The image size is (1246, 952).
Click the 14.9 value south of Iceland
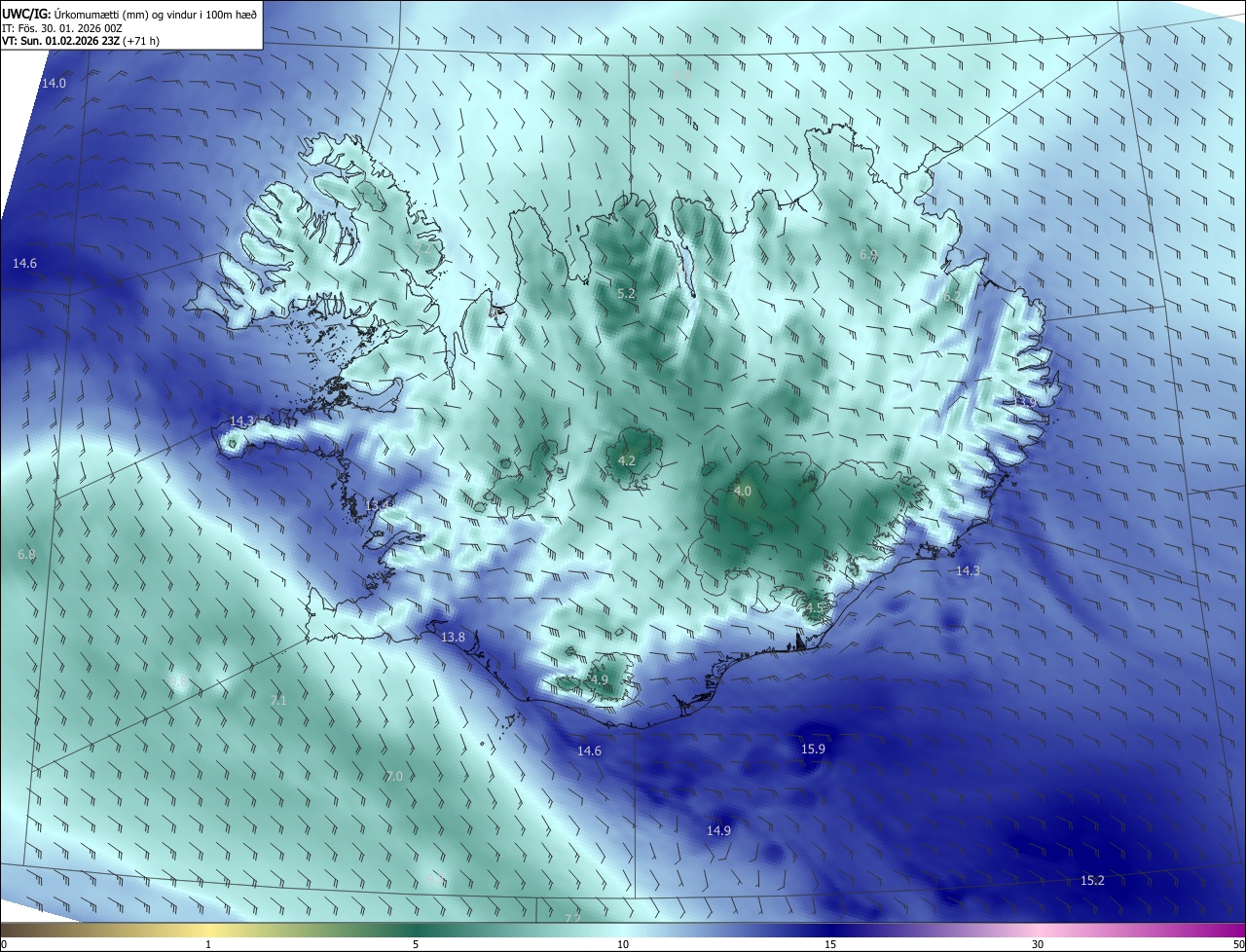718,830
